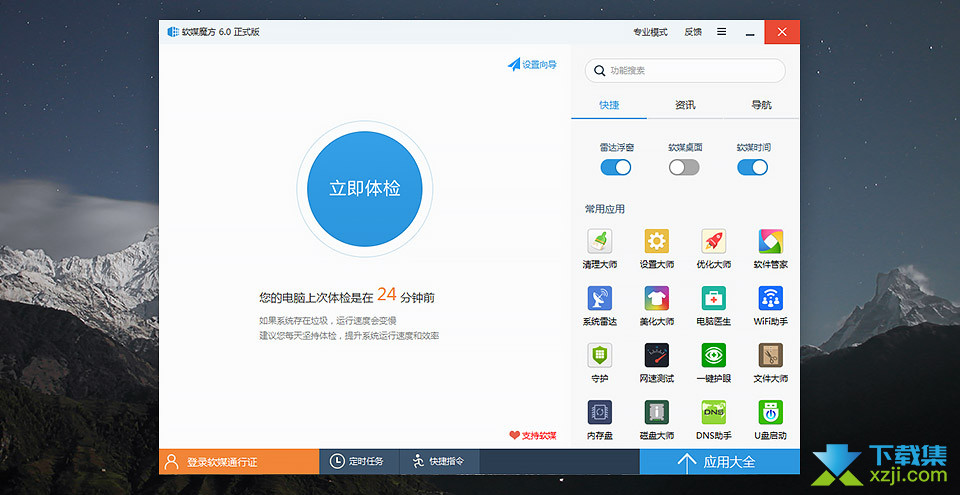Open 守护 shield icon
The image size is (960, 495).
click(599, 355)
